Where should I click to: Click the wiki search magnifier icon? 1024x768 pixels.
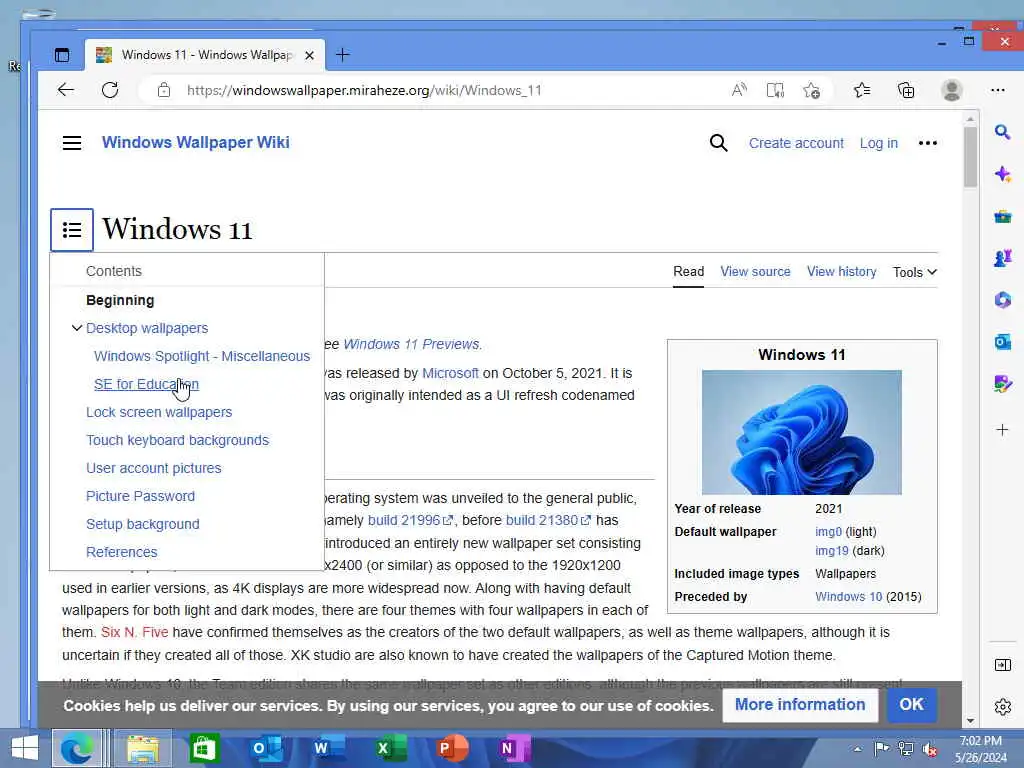click(718, 143)
